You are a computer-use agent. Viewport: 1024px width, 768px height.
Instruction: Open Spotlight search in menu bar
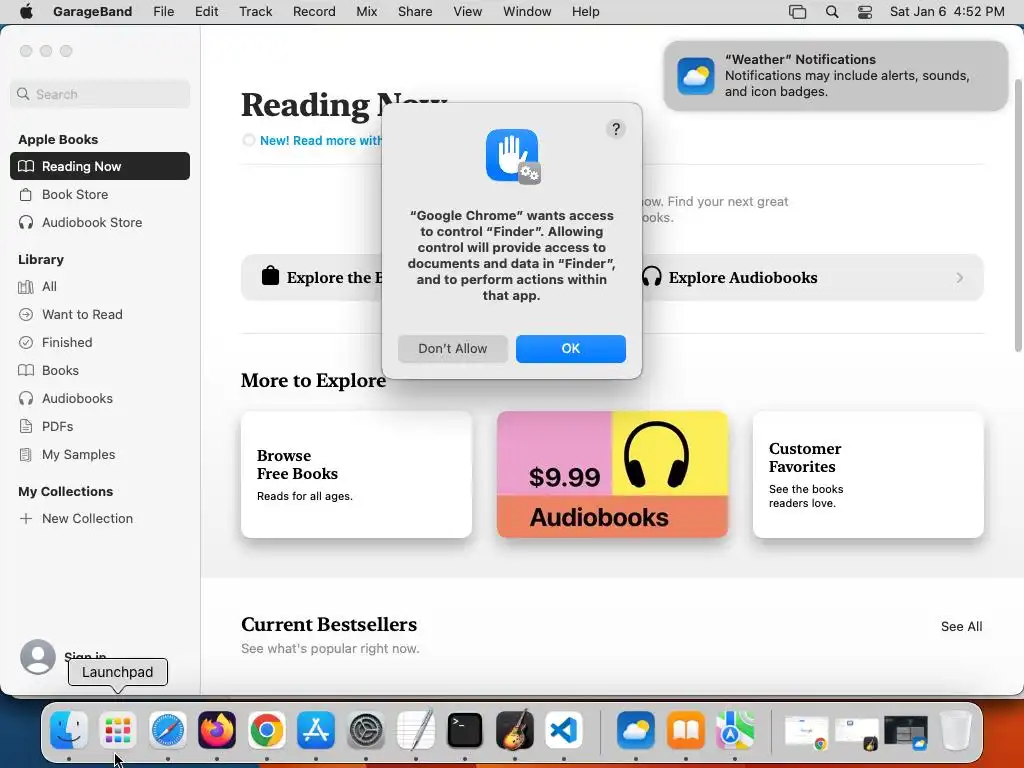(832, 12)
